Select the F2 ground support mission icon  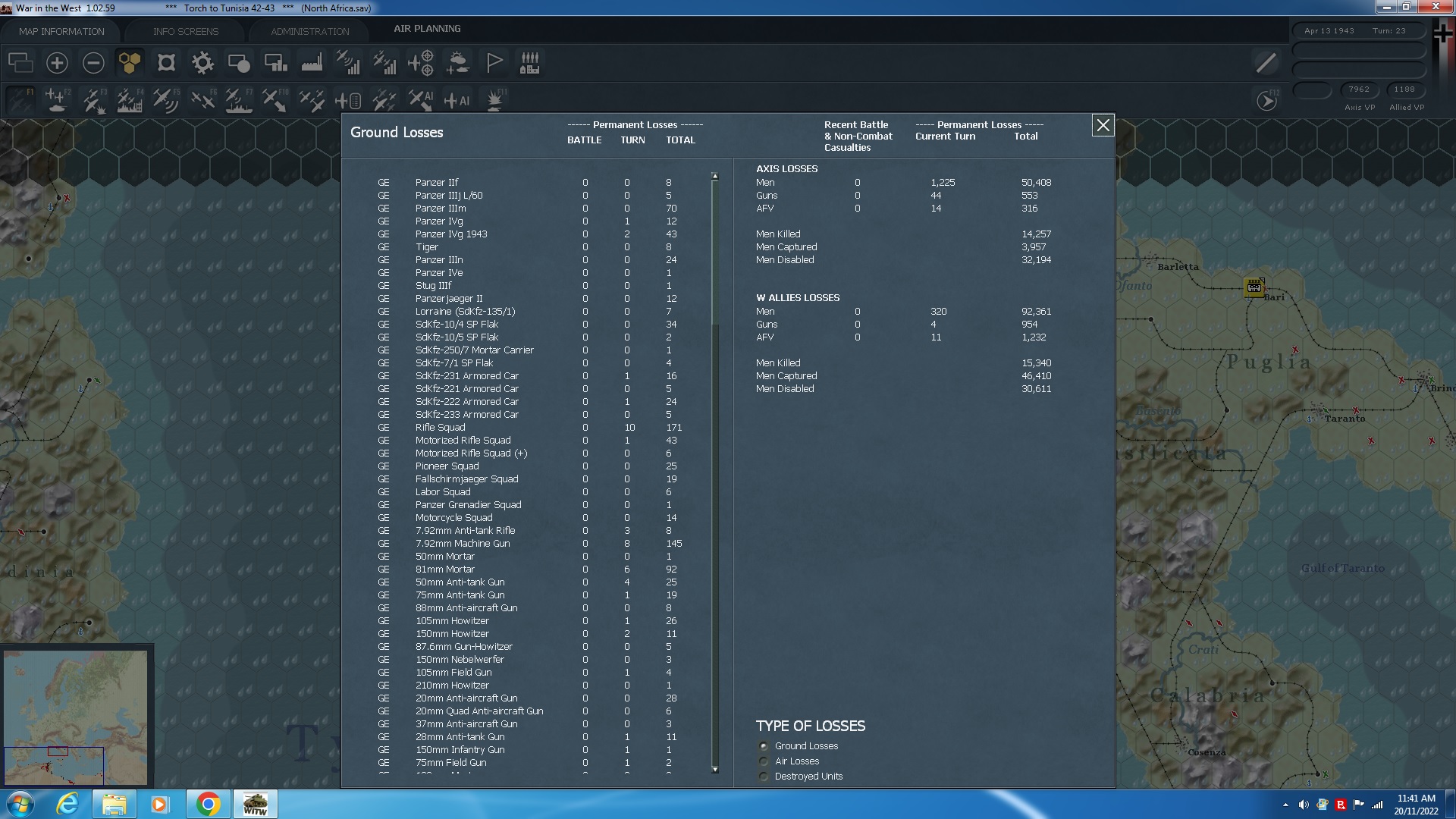click(57, 99)
